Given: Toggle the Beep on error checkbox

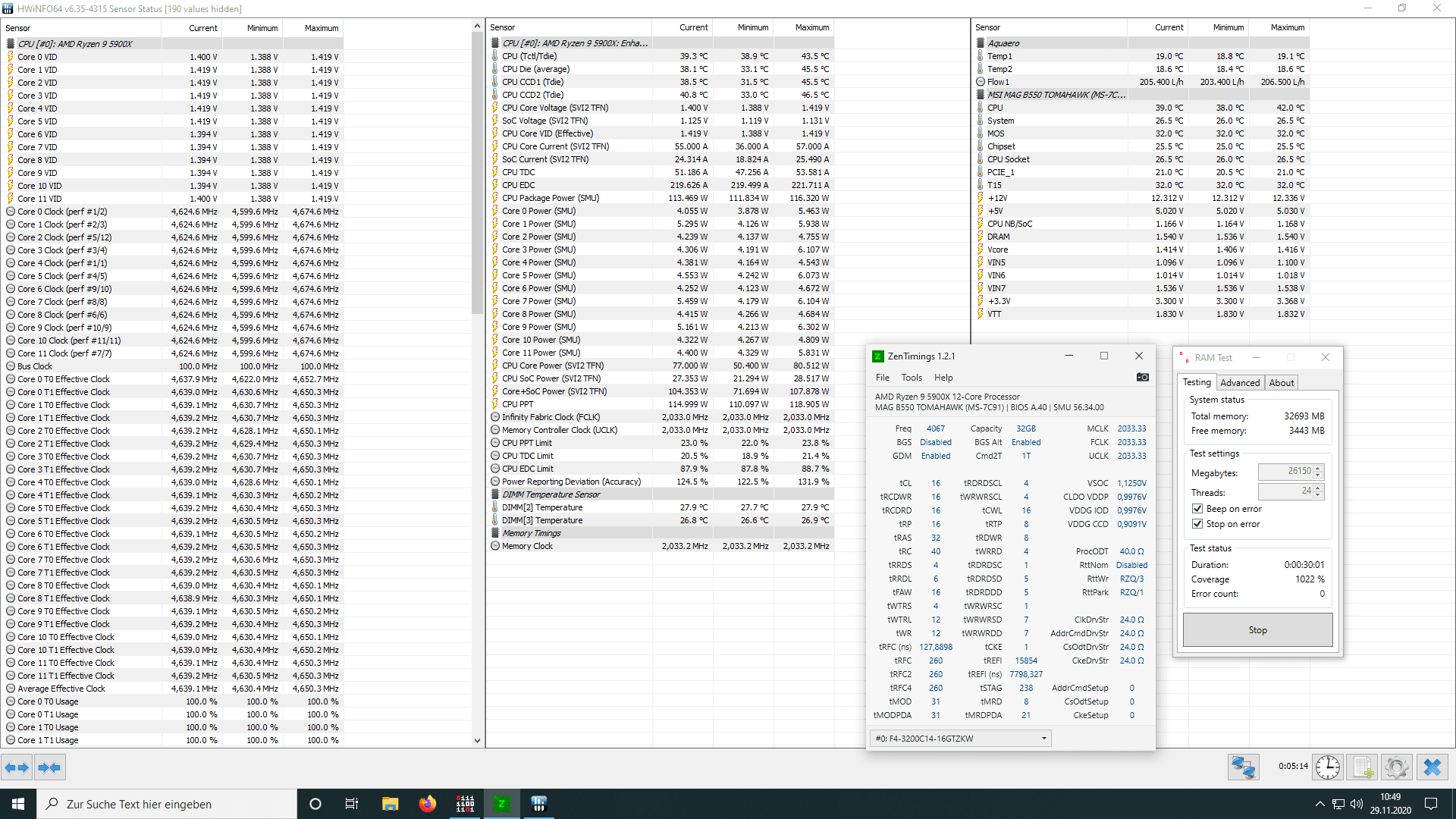Looking at the screenshot, I should pyautogui.click(x=1197, y=509).
